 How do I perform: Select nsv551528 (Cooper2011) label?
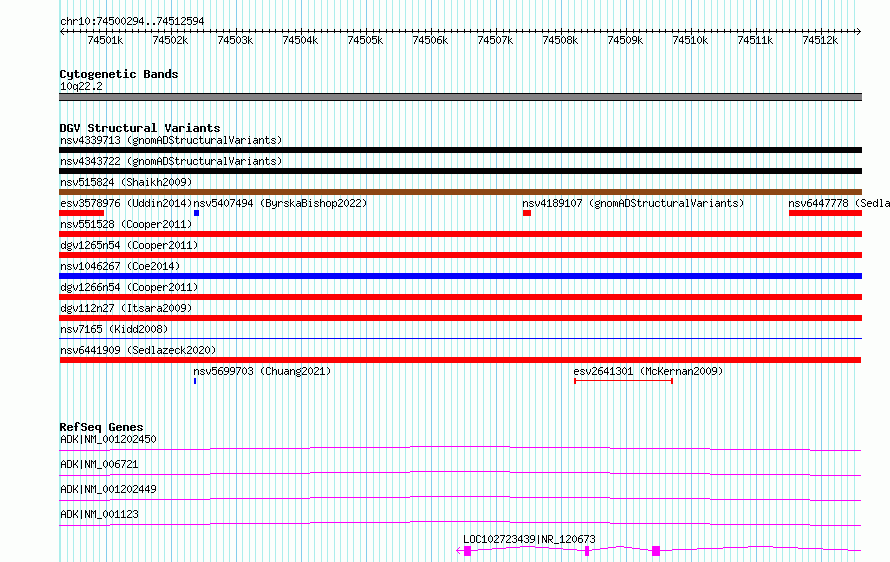126,224
